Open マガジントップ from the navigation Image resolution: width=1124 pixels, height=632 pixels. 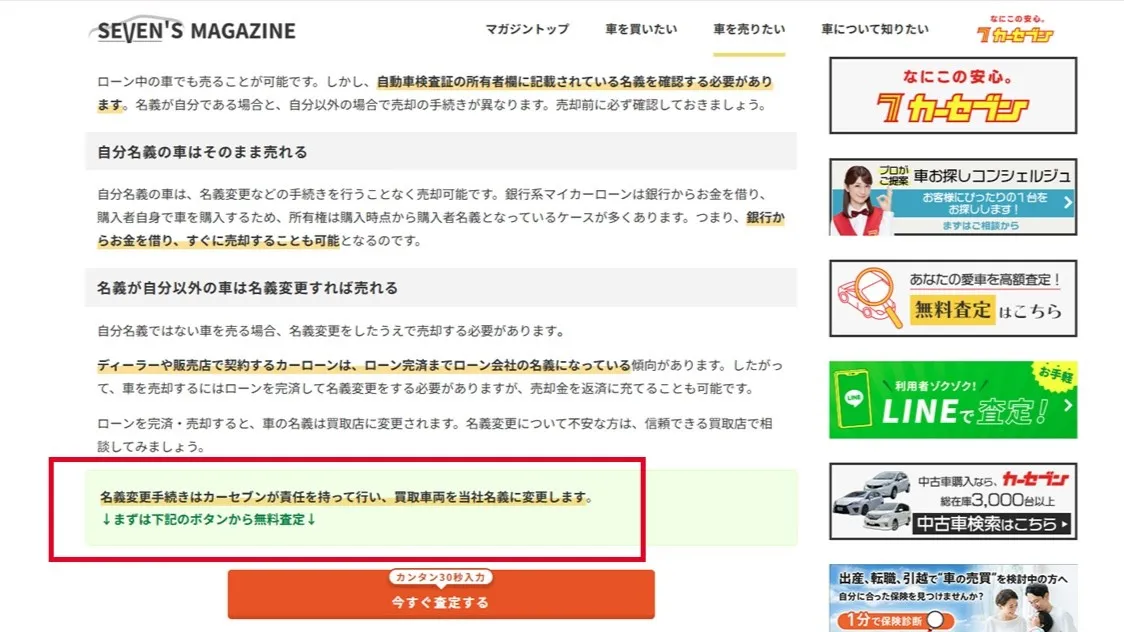tap(526, 30)
